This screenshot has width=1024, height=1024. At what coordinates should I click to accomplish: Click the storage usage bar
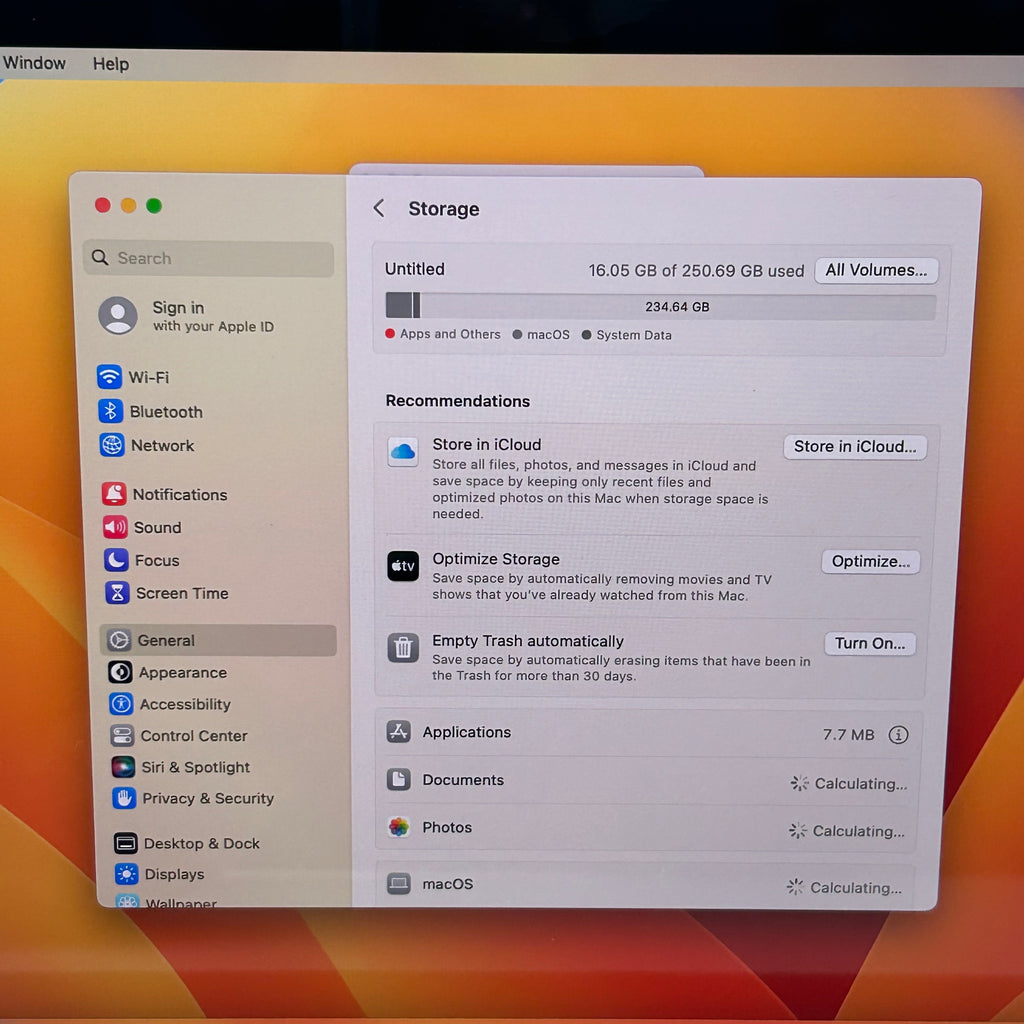point(660,306)
